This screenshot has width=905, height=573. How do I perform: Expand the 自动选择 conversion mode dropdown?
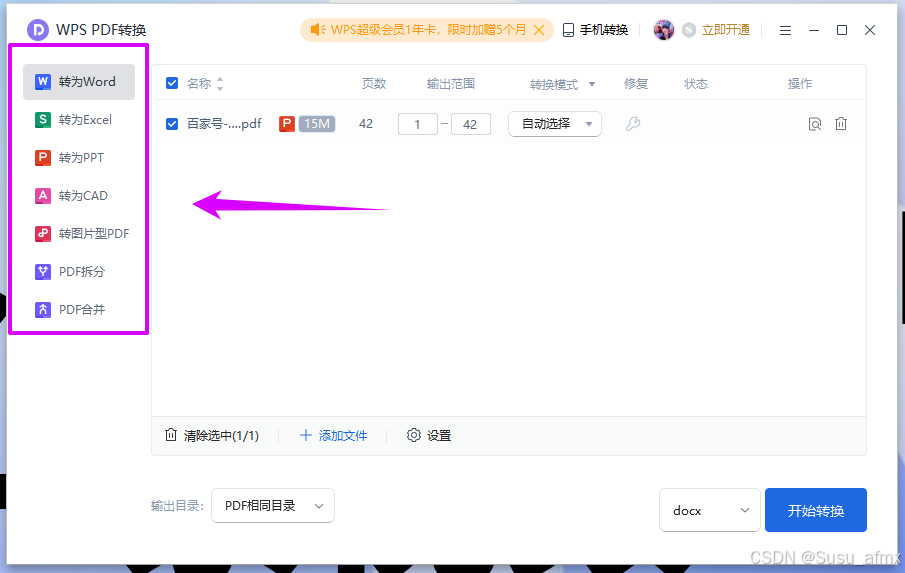[555, 124]
